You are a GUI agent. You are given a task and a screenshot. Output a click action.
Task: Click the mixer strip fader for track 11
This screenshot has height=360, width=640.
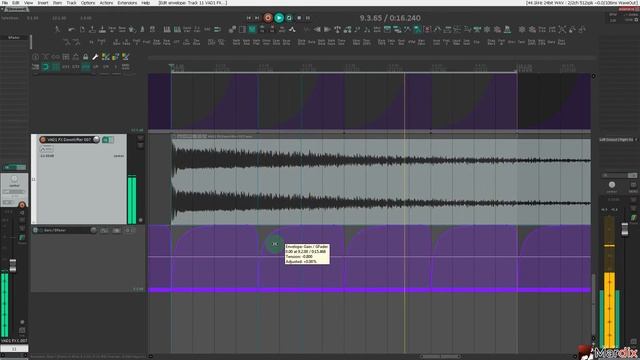13,266
